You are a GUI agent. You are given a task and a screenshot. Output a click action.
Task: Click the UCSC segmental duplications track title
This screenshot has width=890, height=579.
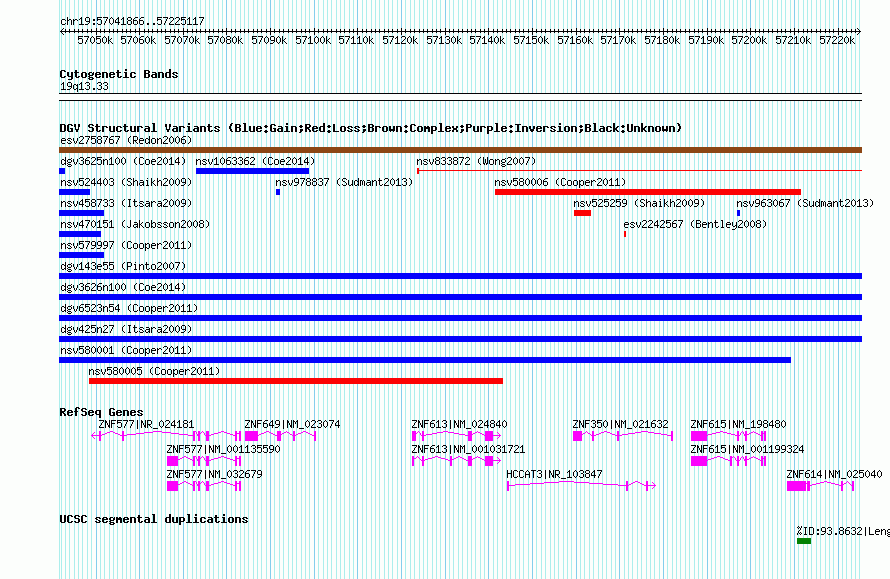154,519
